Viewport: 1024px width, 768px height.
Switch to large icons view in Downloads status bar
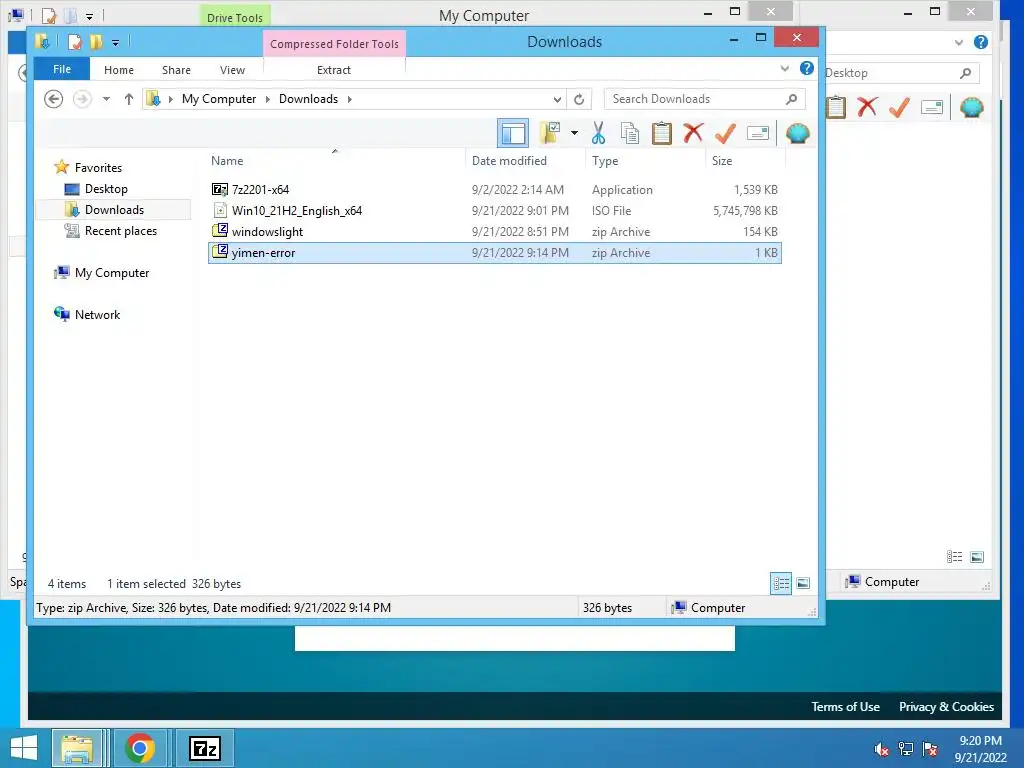click(x=803, y=583)
